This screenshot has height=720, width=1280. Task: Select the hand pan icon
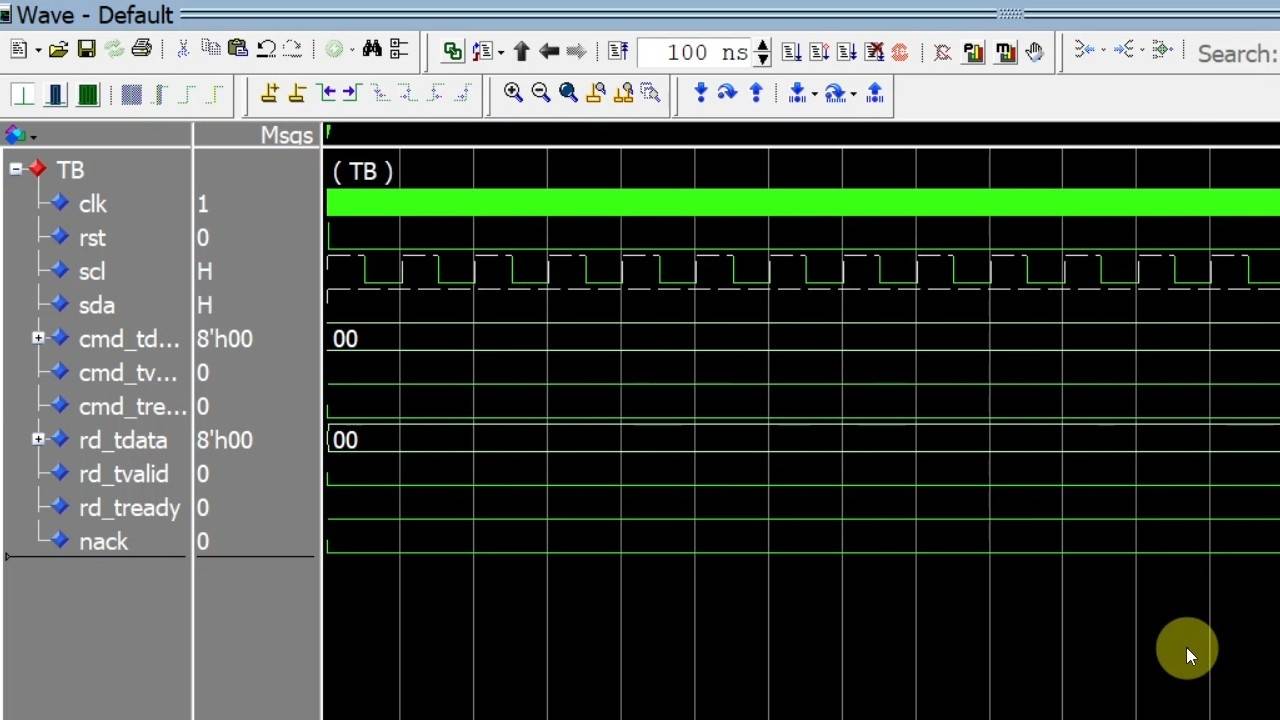point(1034,52)
